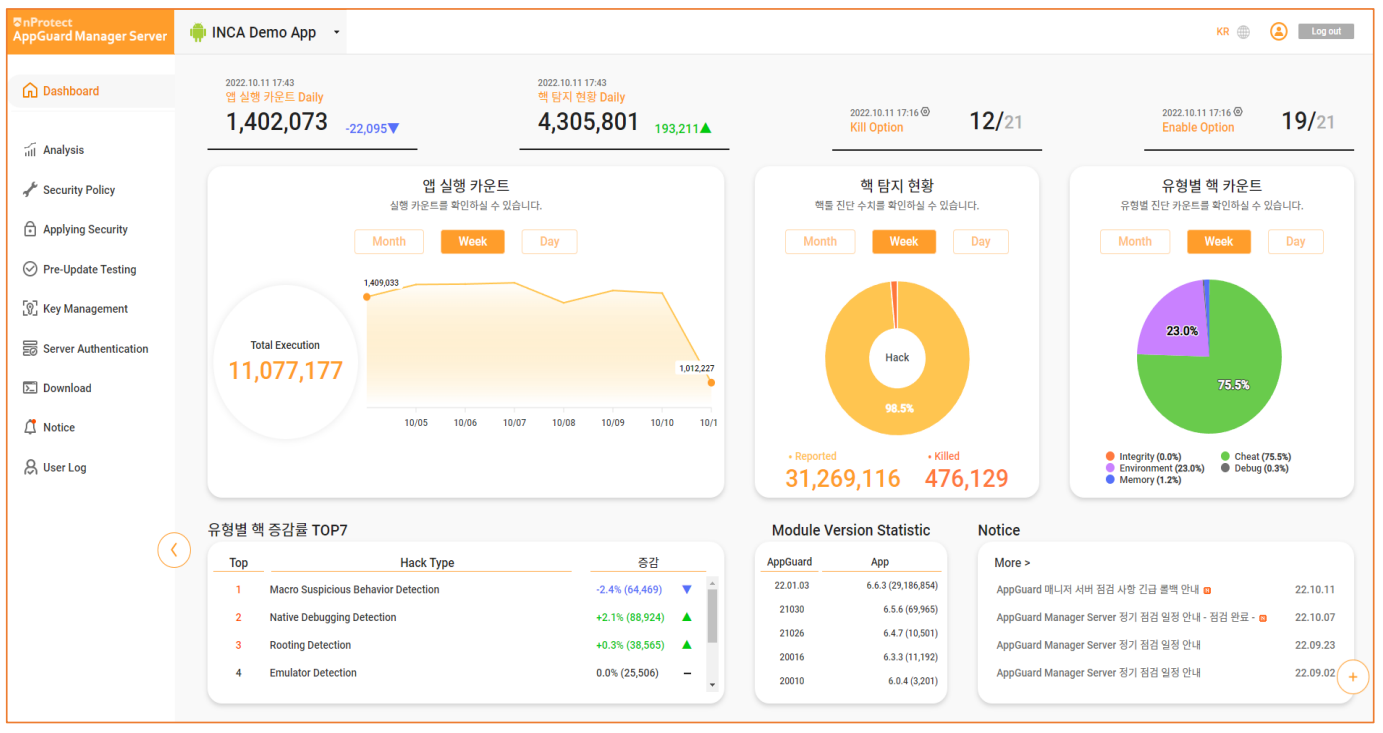Screen dimensions: 1383x733
Task: Click the Android robot app icon
Action: (x=197, y=32)
